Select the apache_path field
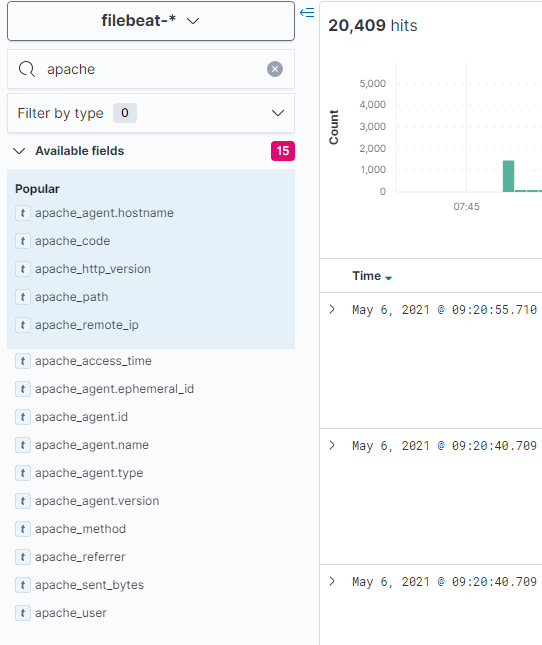The width and height of the screenshot is (542, 645). point(72,297)
